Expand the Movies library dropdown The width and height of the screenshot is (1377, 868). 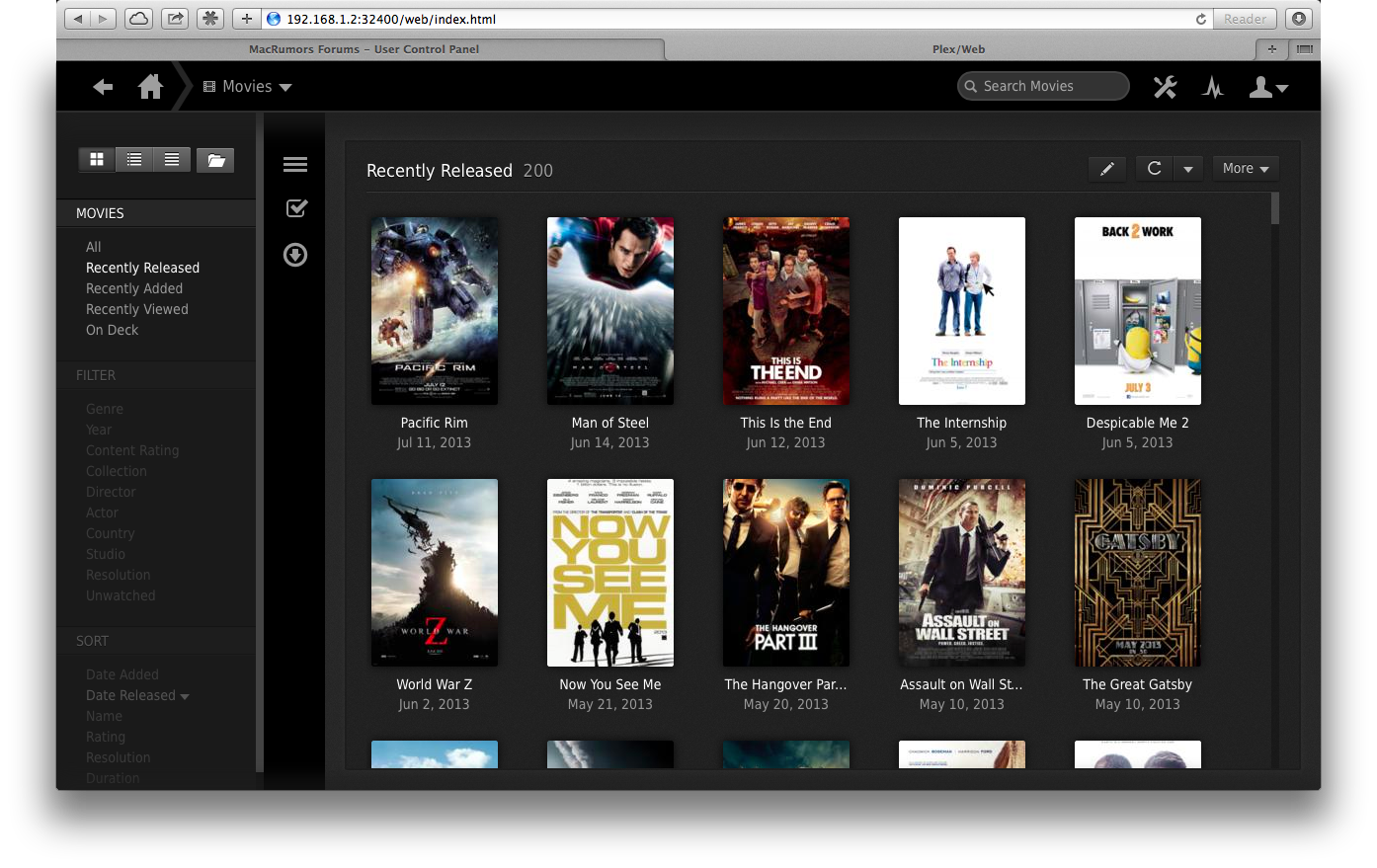pyautogui.click(x=248, y=87)
